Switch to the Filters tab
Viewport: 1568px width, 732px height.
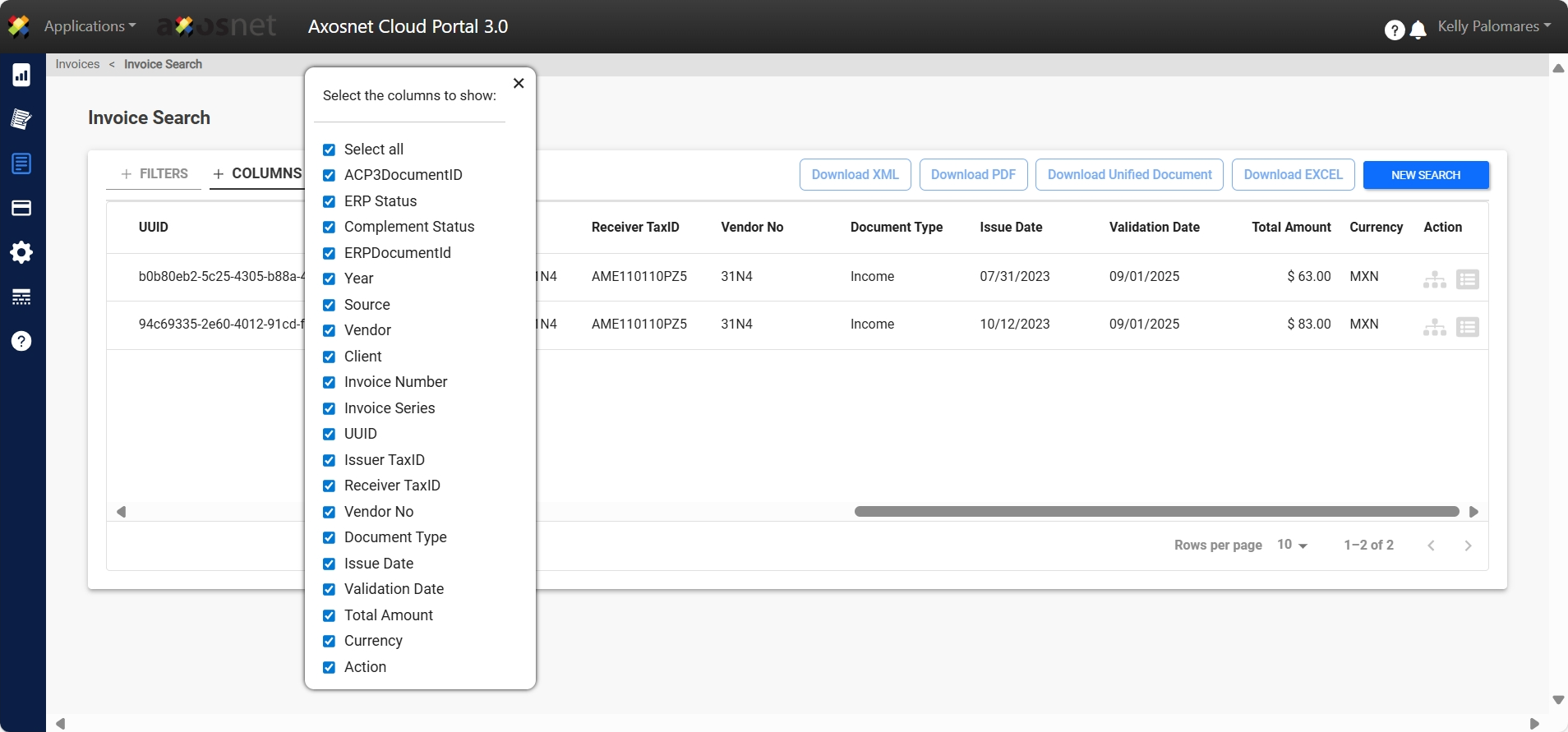coord(154,174)
